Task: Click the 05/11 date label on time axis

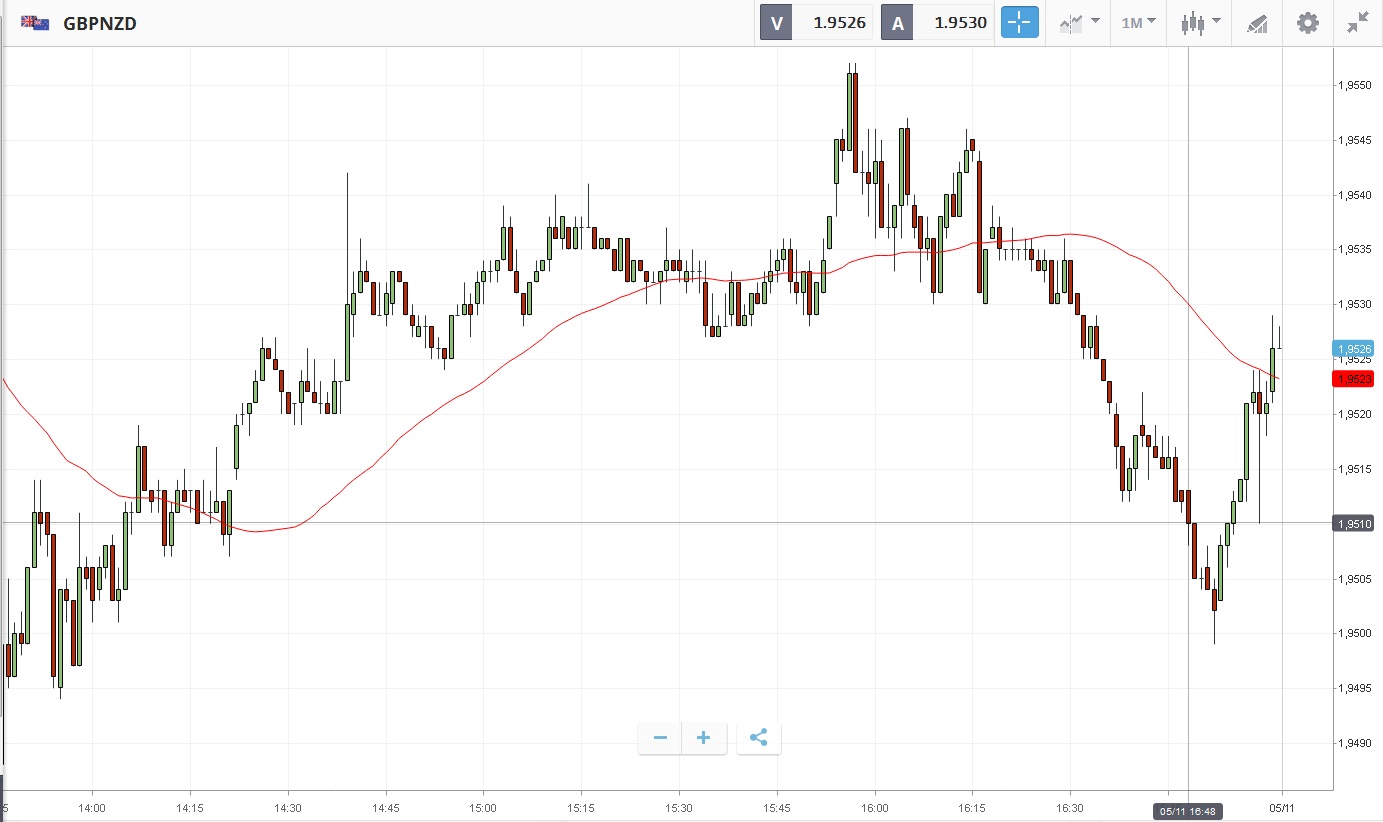Action: point(1283,807)
